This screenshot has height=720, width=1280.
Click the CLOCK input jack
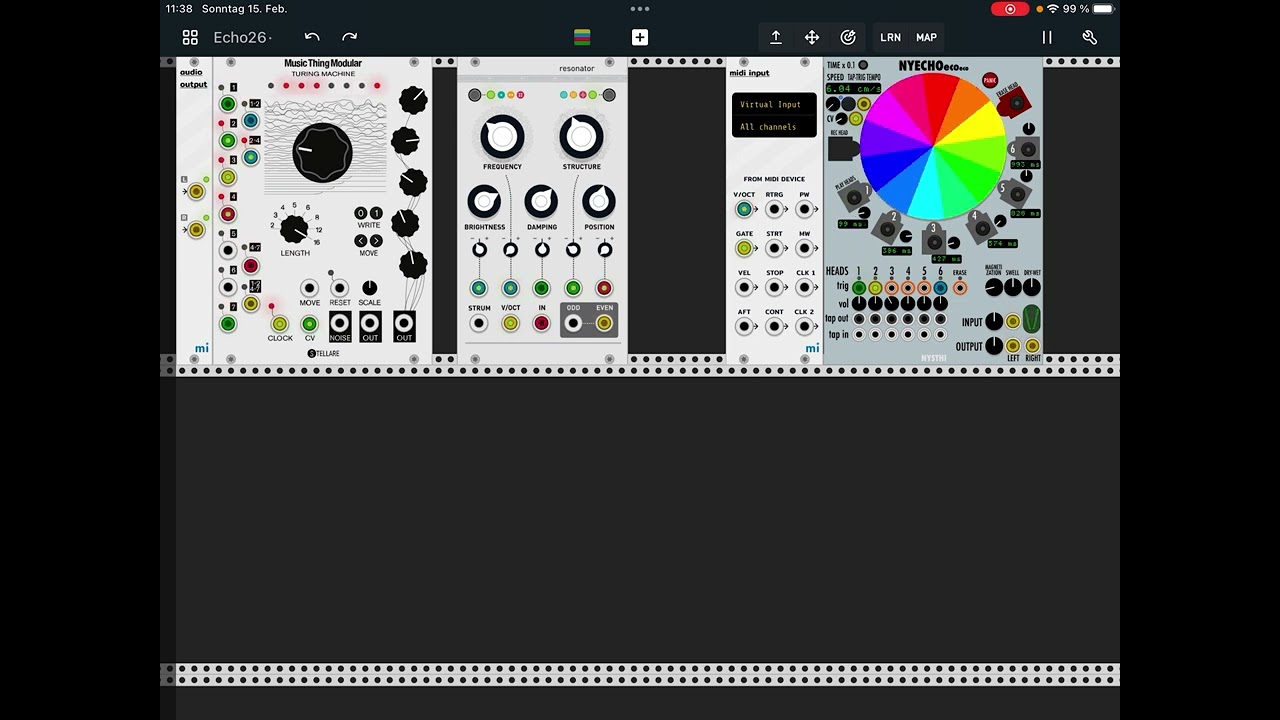tap(280, 324)
